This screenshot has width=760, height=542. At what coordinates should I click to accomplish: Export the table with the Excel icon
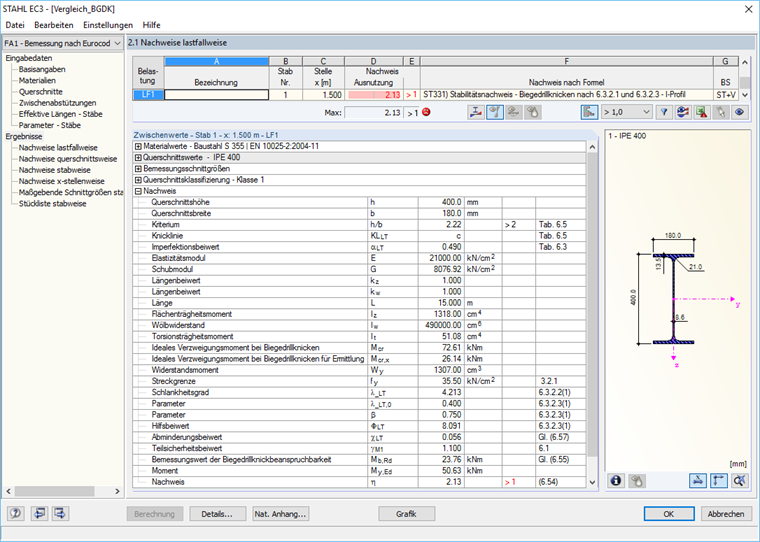pos(702,112)
